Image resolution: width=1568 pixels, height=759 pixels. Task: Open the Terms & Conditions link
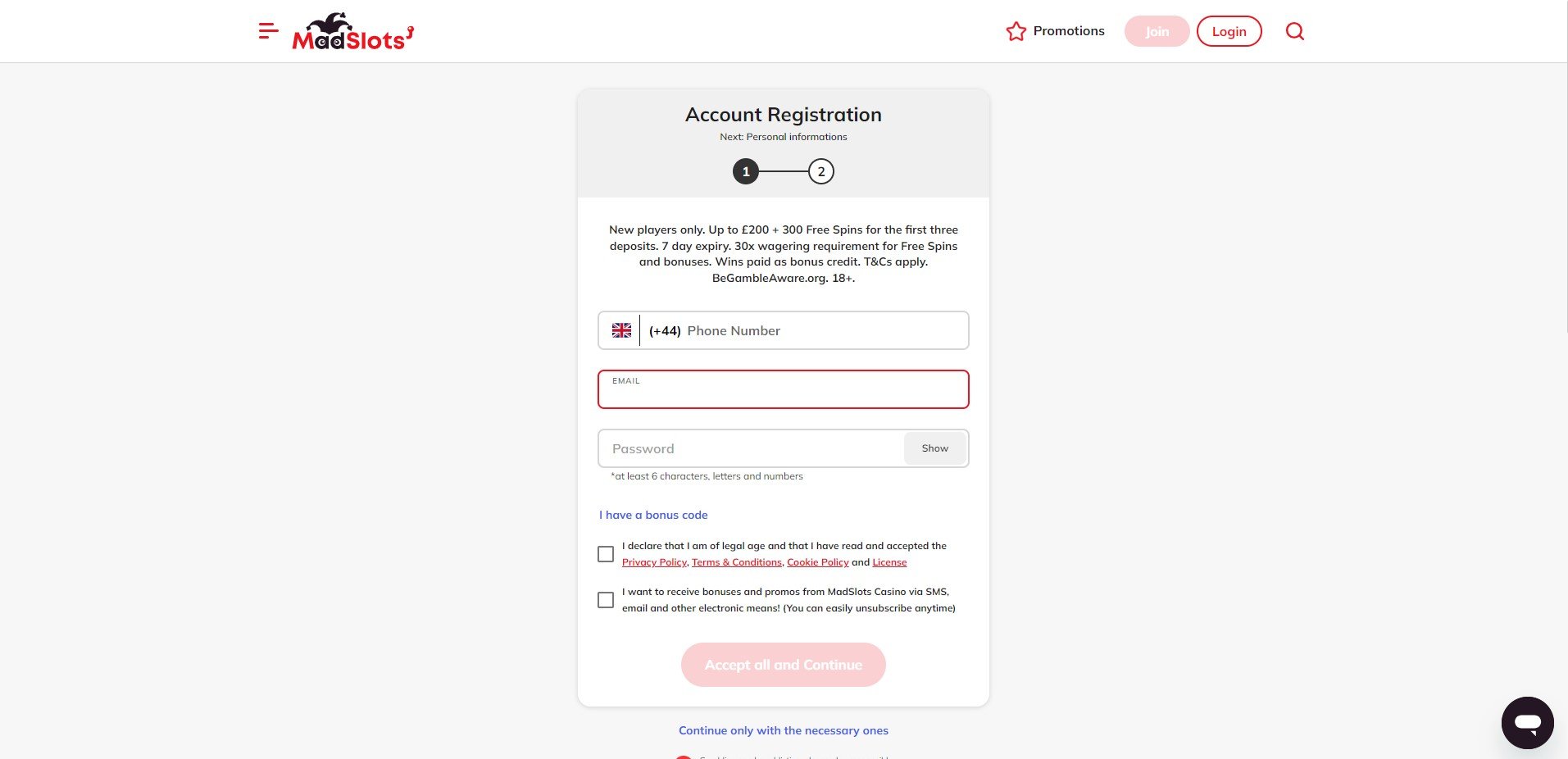pyautogui.click(x=736, y=563)
